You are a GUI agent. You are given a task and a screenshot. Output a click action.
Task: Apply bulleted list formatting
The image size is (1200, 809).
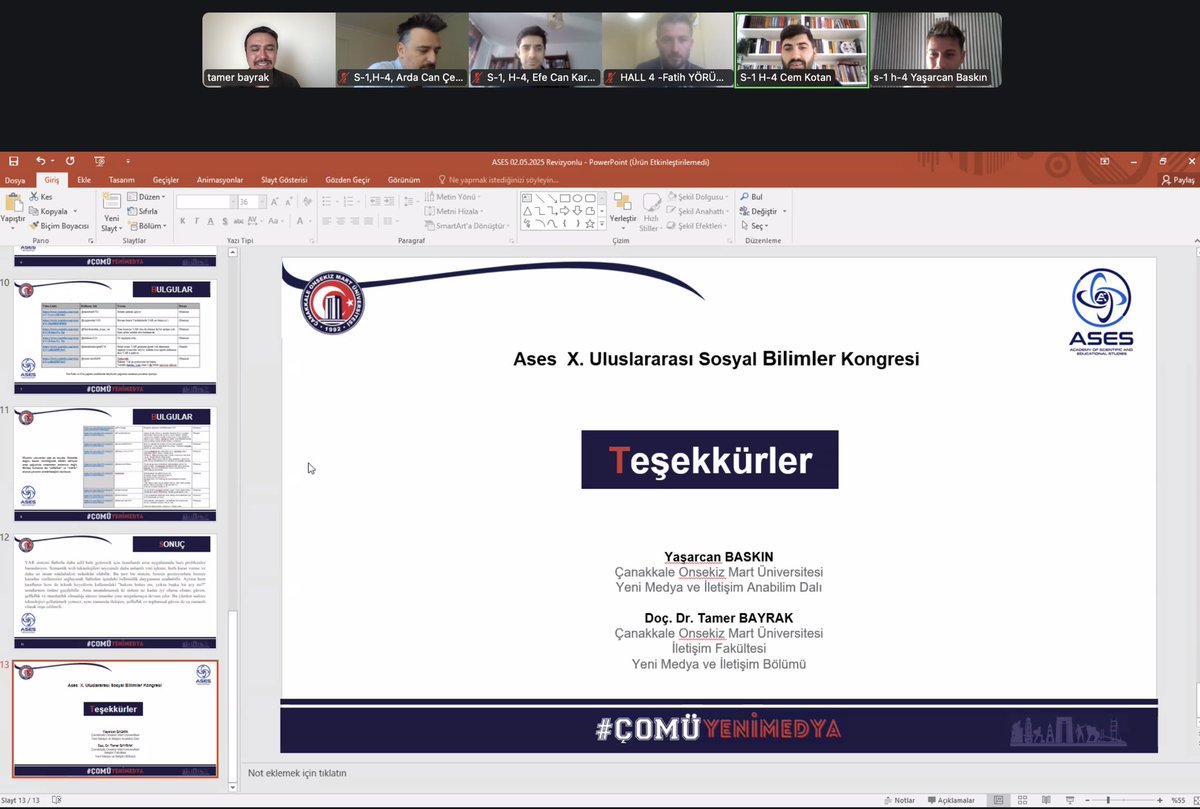coord(329,202)
